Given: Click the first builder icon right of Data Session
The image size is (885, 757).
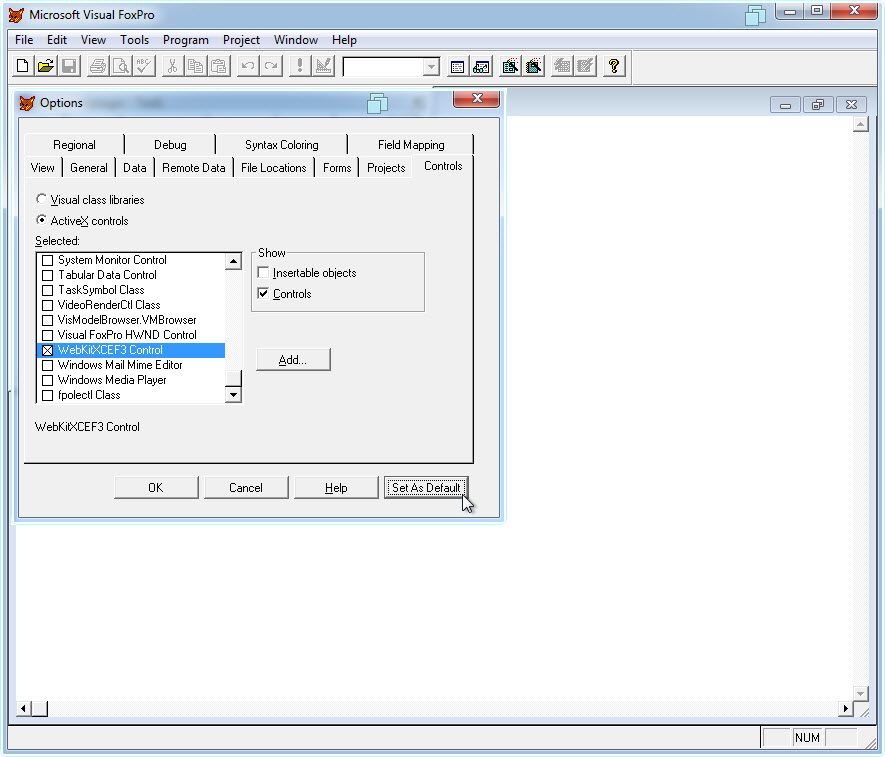Looking at the screenshot, I should click(x=510, y=67).
